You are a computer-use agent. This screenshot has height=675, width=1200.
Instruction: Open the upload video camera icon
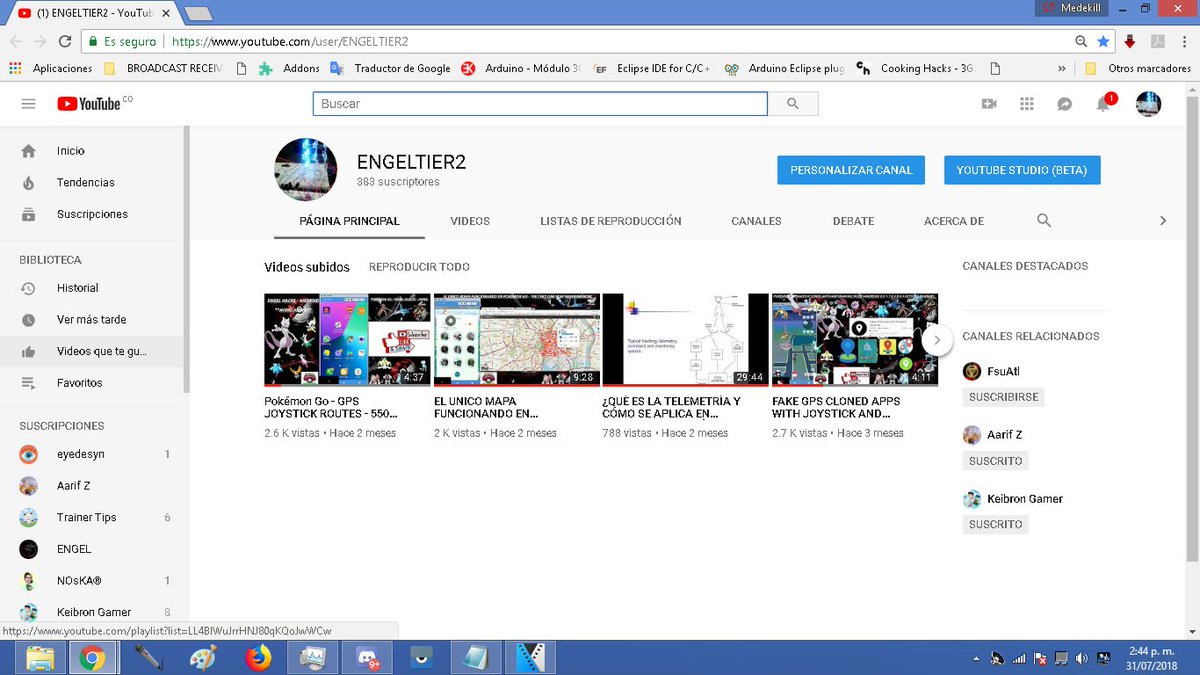point(989,104)
